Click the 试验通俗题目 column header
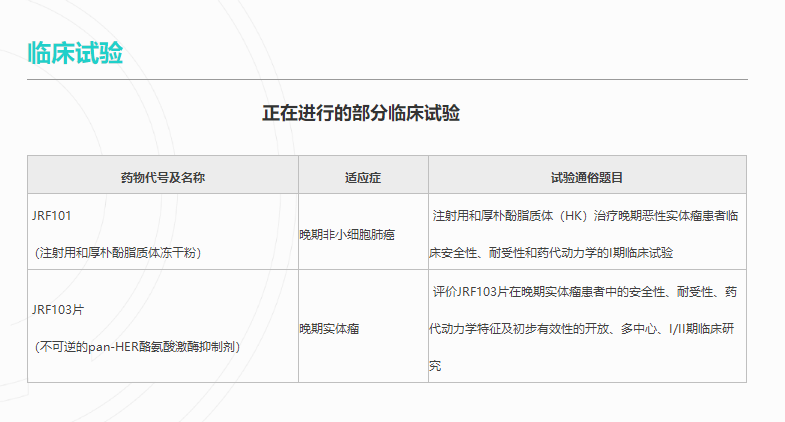 (587, 178)
